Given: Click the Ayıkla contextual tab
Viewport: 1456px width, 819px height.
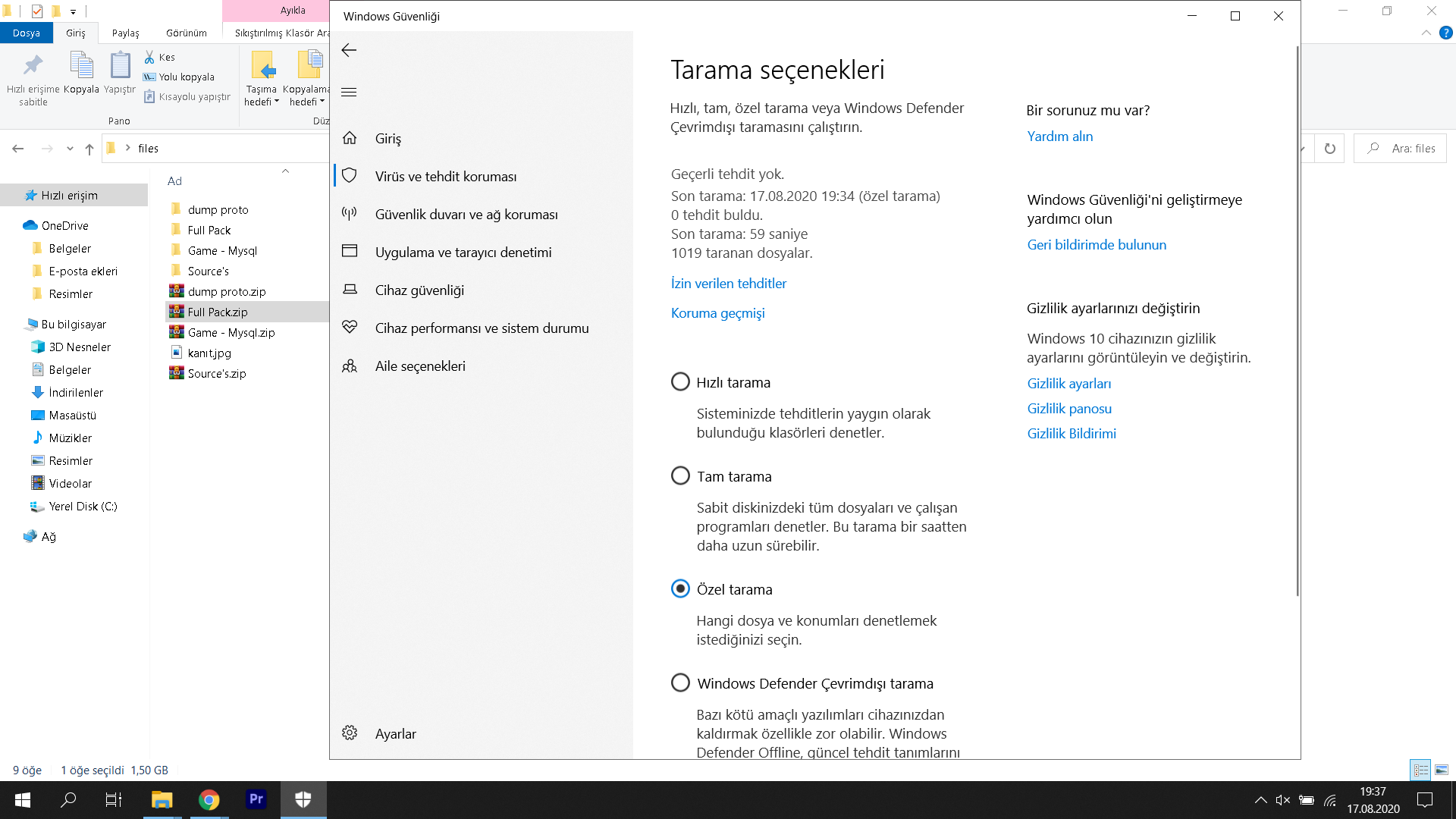Looking at the screenshot, I should [x=293, y=11].
